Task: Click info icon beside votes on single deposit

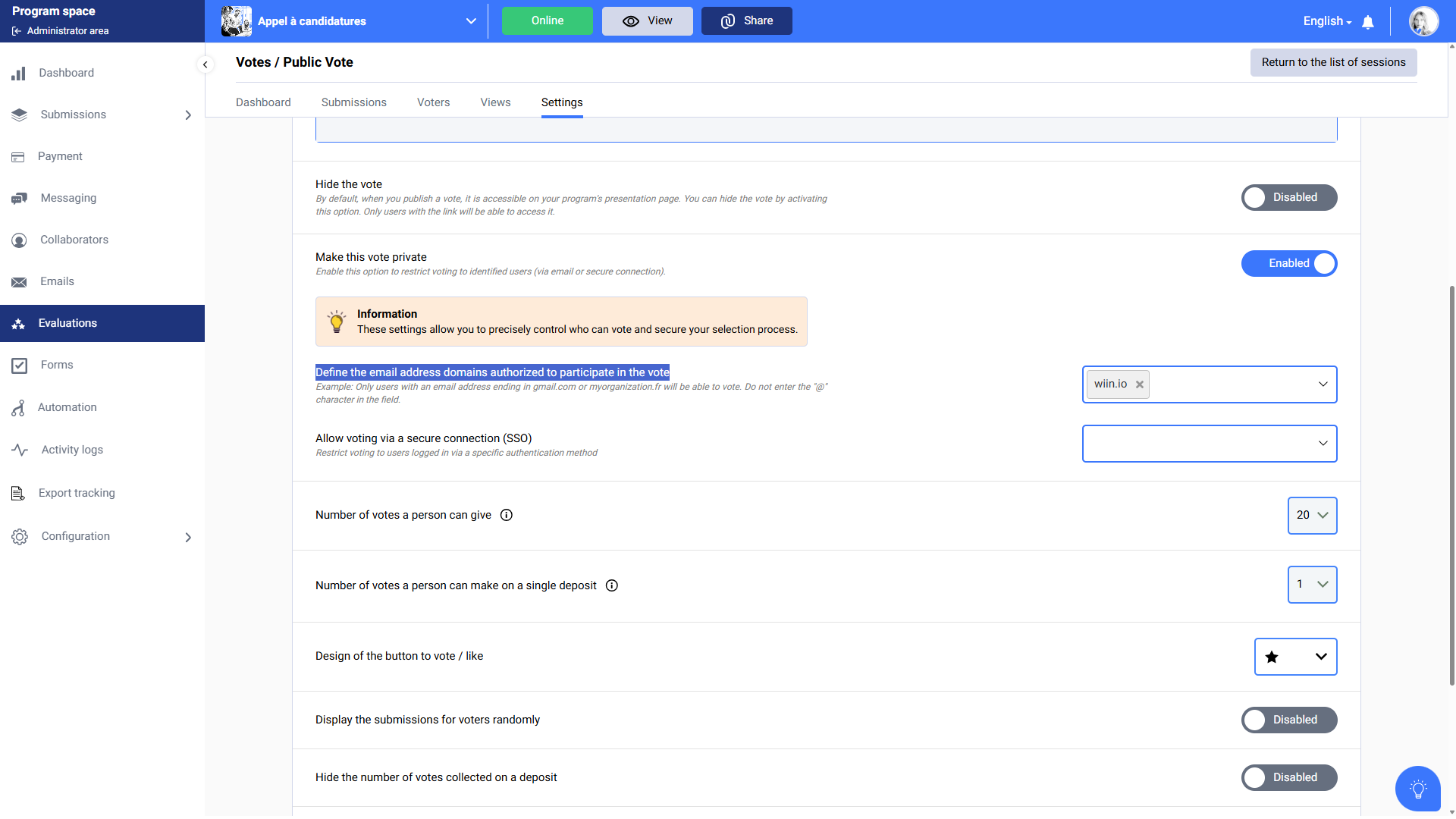Action: [612, 585]
